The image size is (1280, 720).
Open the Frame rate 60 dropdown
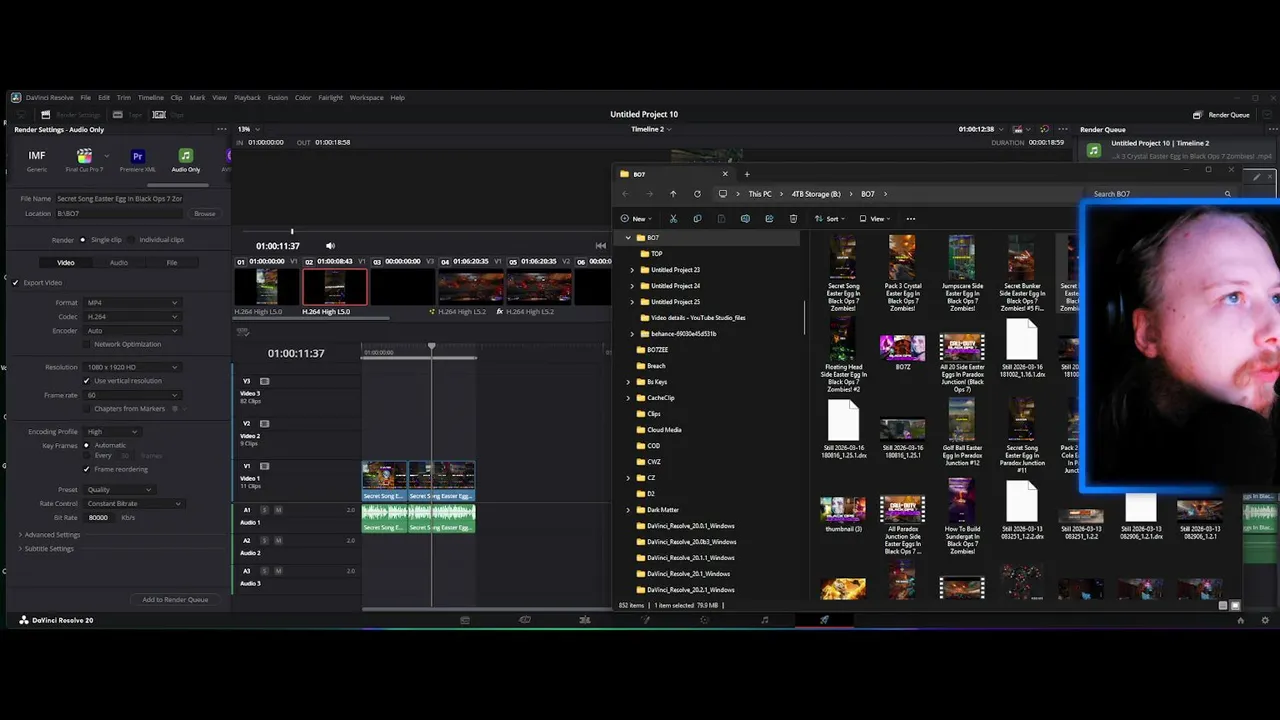coord(132,395)
